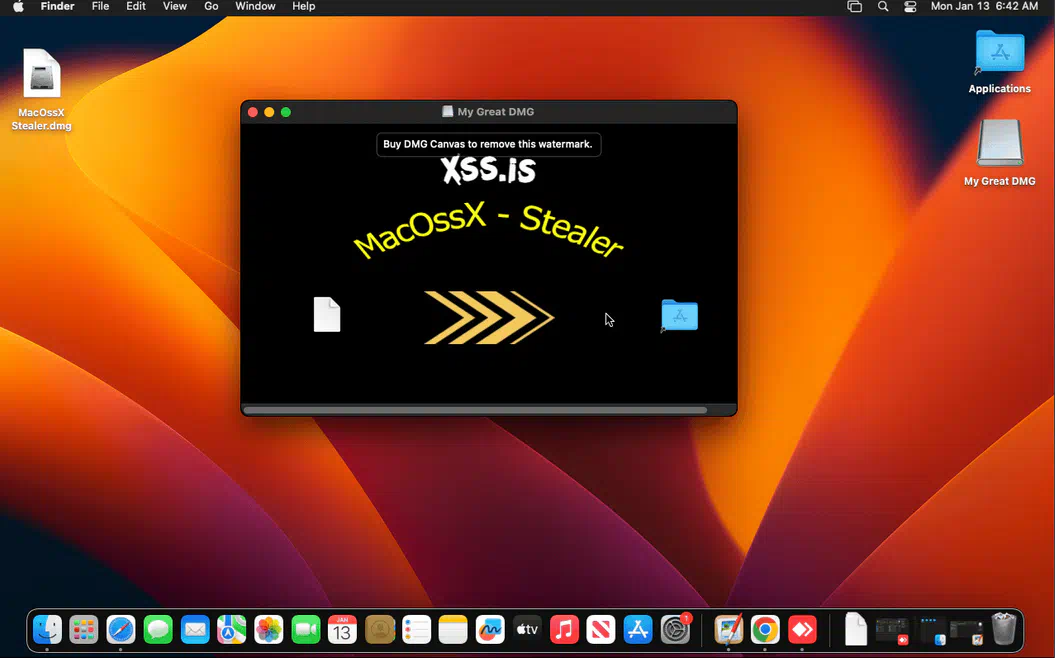The width and height of the screenshot is (1055, 658).
Task: Zoom the My Great DMG window
Action: coord(286,112)
